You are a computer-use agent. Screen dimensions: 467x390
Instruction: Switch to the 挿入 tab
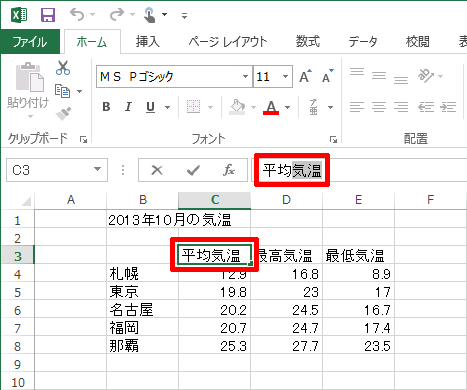click(x=148, y=42)
